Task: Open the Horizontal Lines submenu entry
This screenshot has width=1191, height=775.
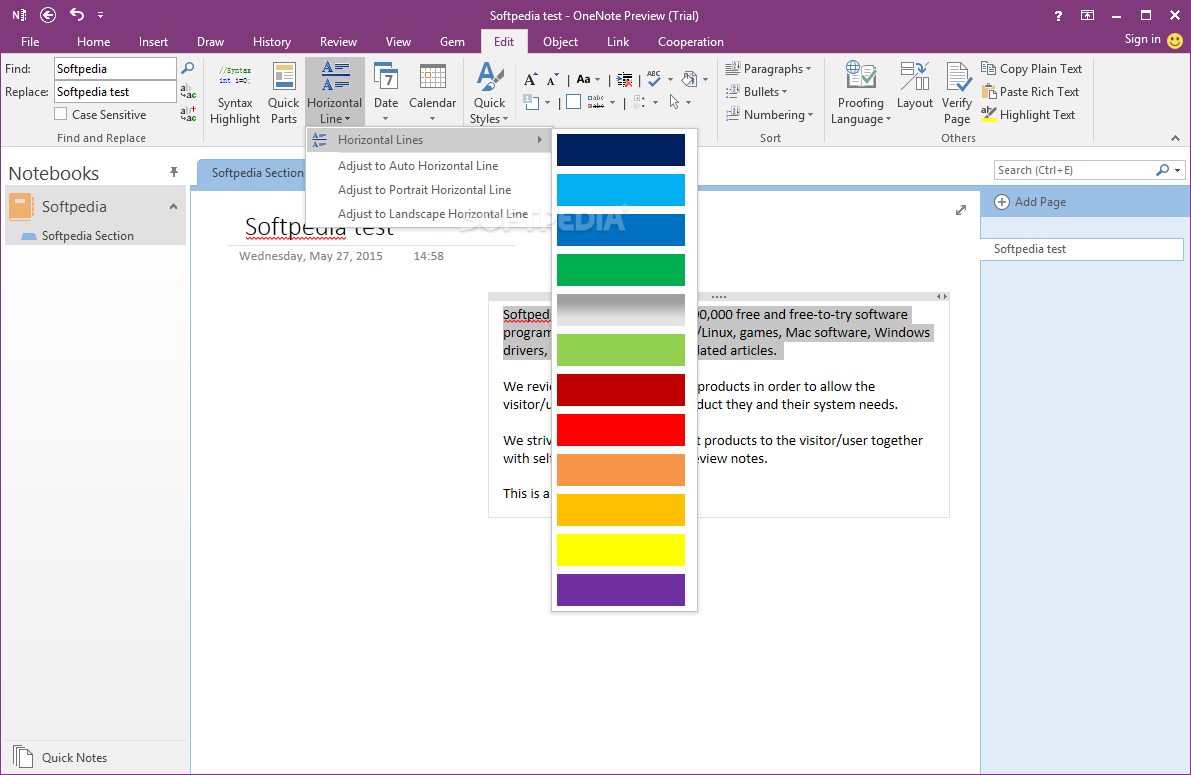Action: point(428,140)
